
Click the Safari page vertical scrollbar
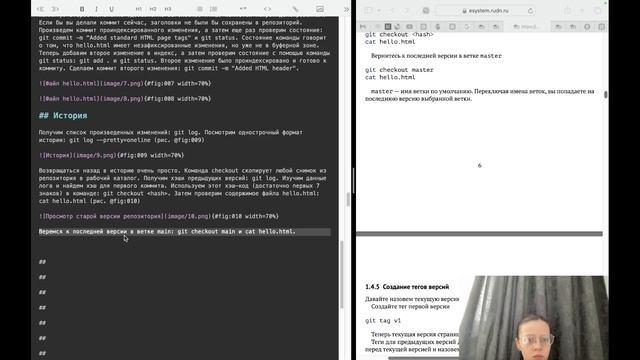pyautogui.click(x=605, y=94)
